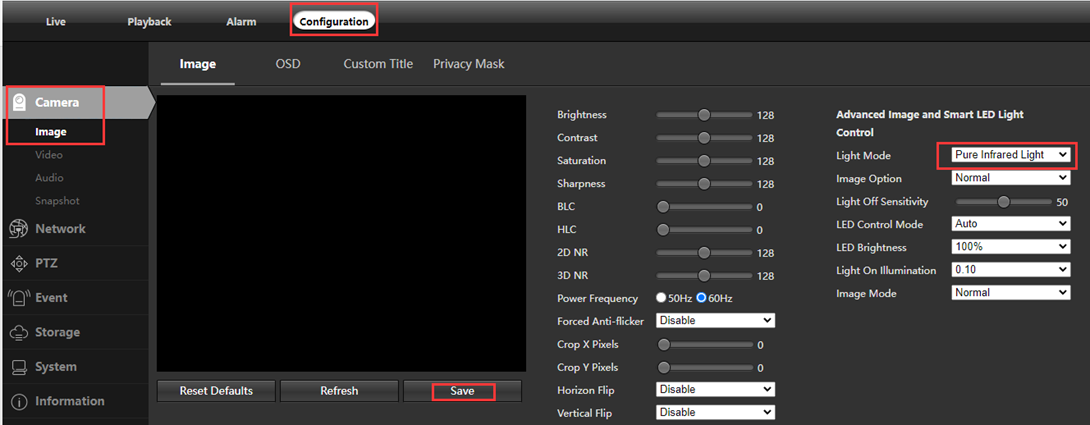The image size is (1090, 425).
Task: Open the Privacy Mask tab
Action: coord(468,64)
